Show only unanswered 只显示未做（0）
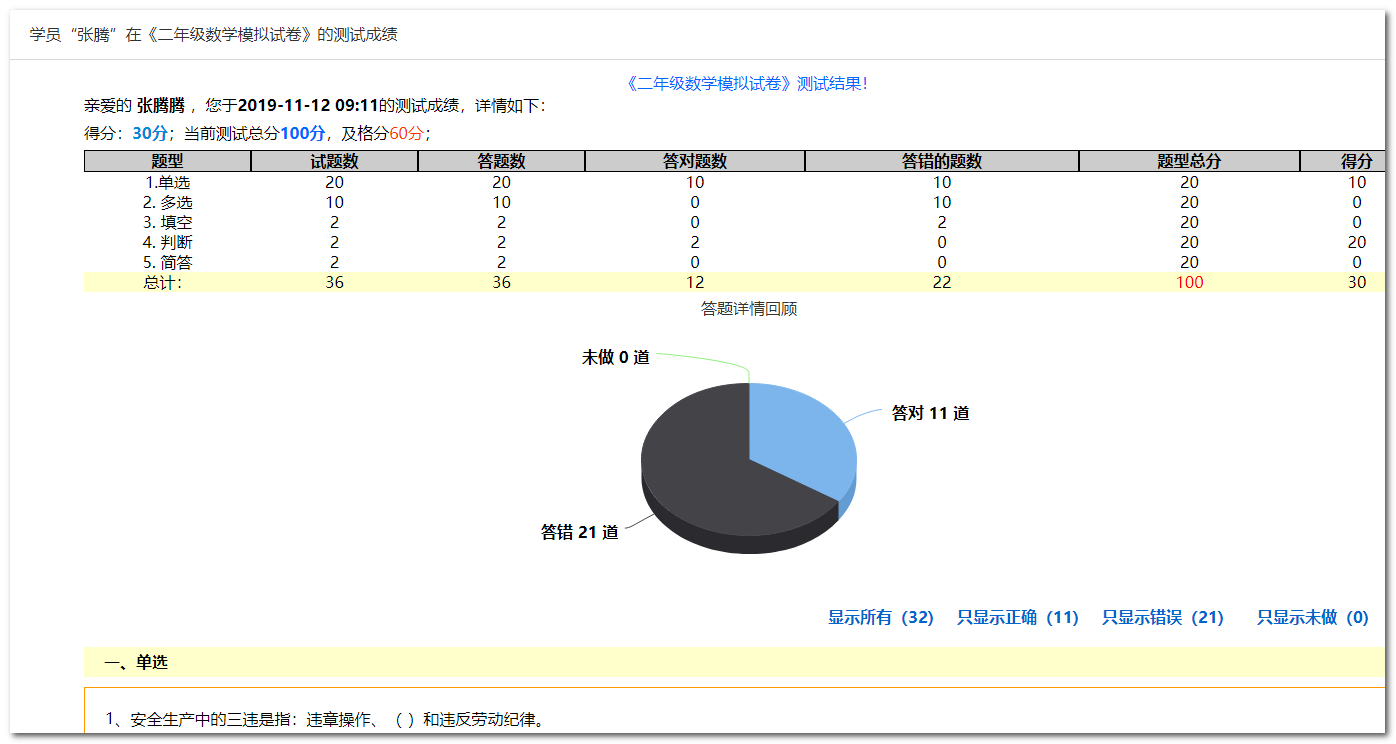Screen dimensions: 1396x744 click(1313, 618)
